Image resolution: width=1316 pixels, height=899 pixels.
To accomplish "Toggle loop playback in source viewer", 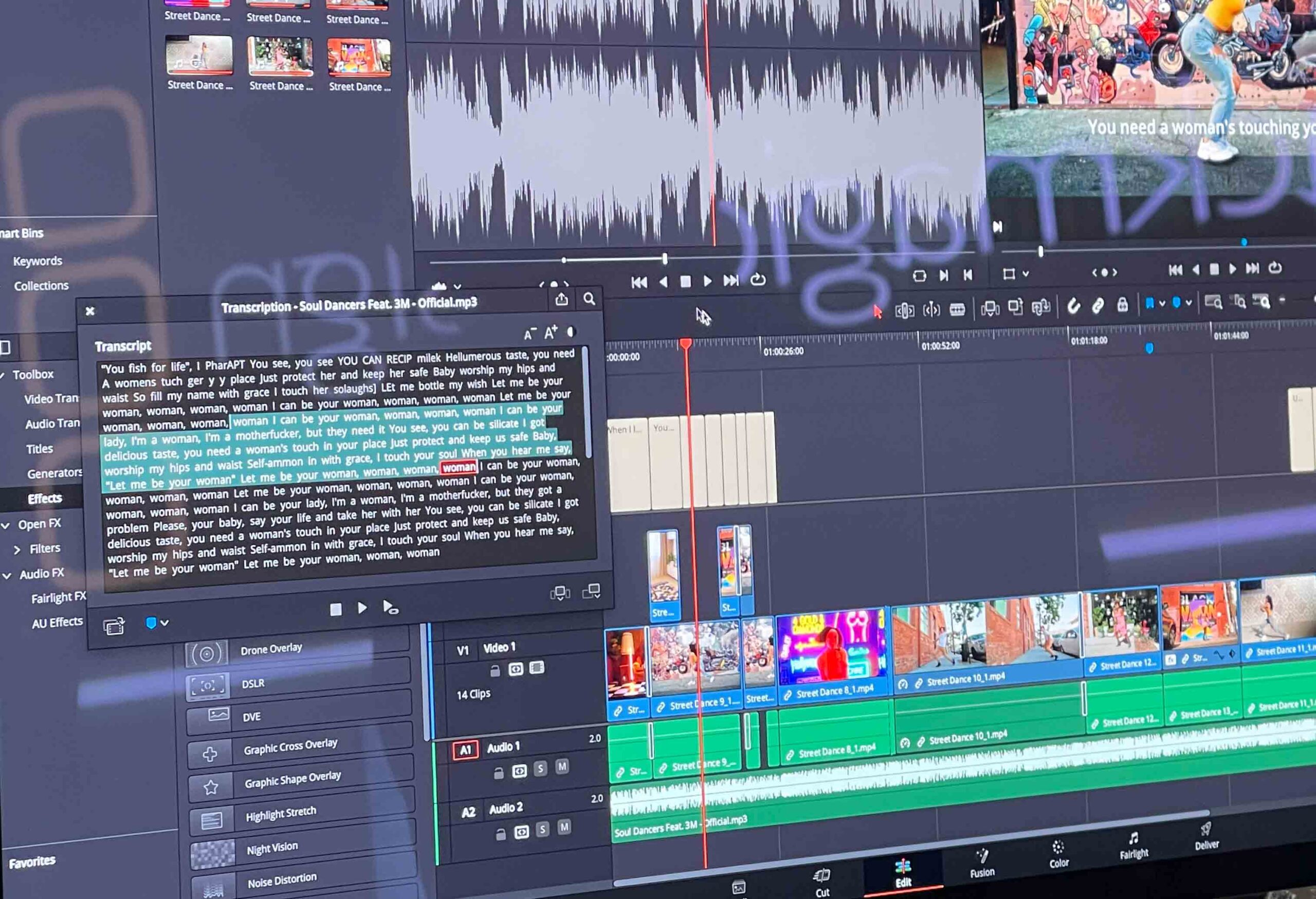I will tap(758, 279).
